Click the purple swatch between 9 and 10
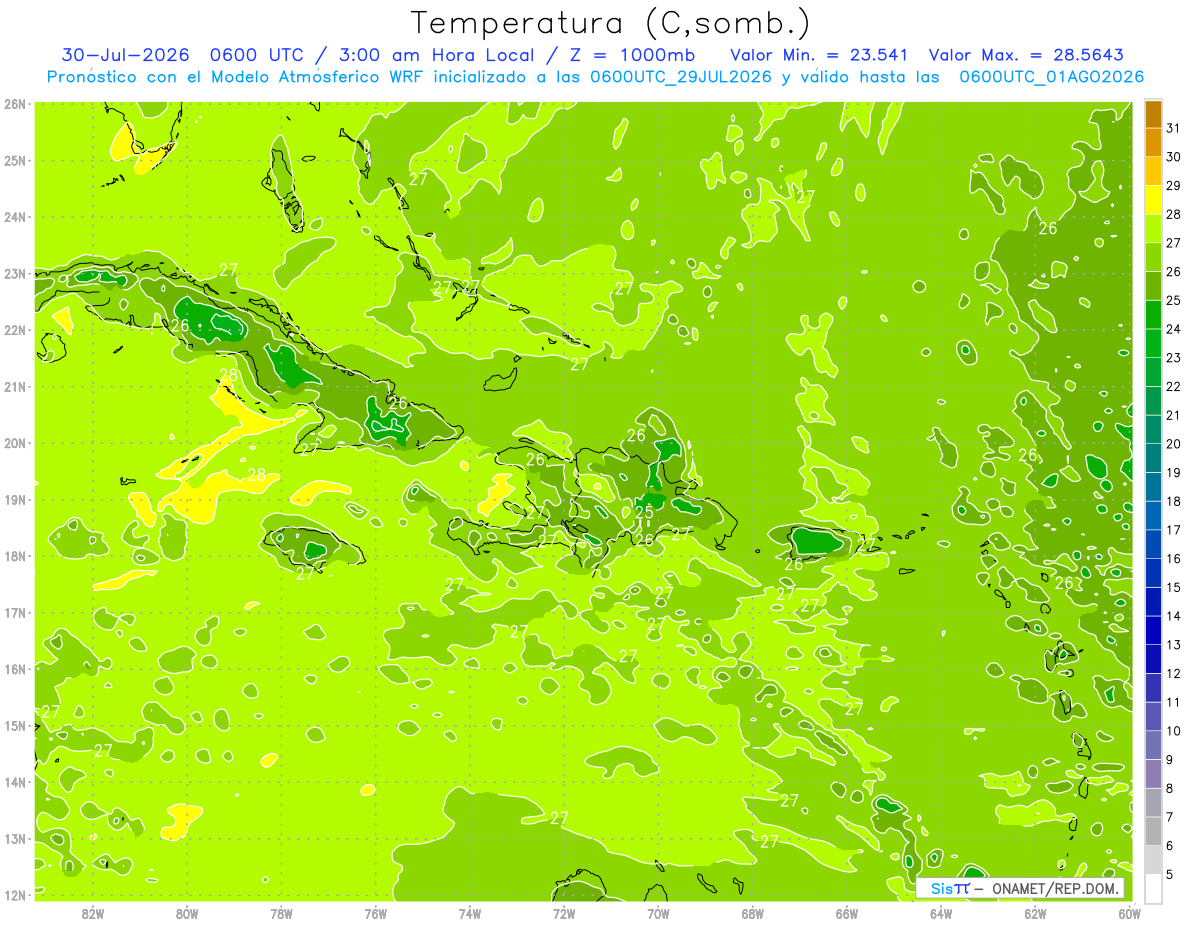The width and height of the screenshot is (1200, 927). [x=1153, y=746]
